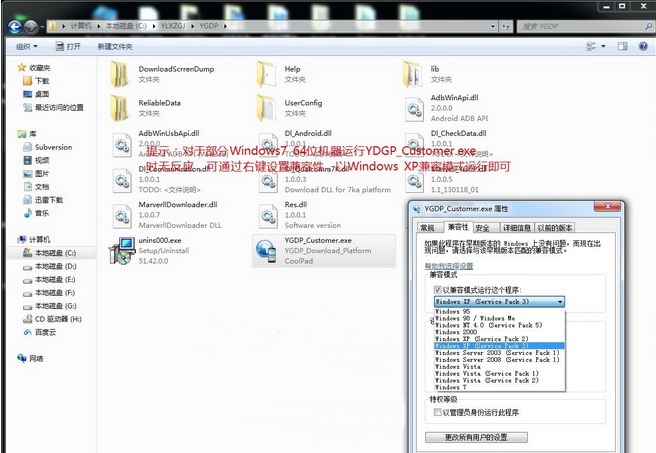The image size is (656, 453).
Task: Switch to the 详细信息 tab
Action: [x=517, y=228]
